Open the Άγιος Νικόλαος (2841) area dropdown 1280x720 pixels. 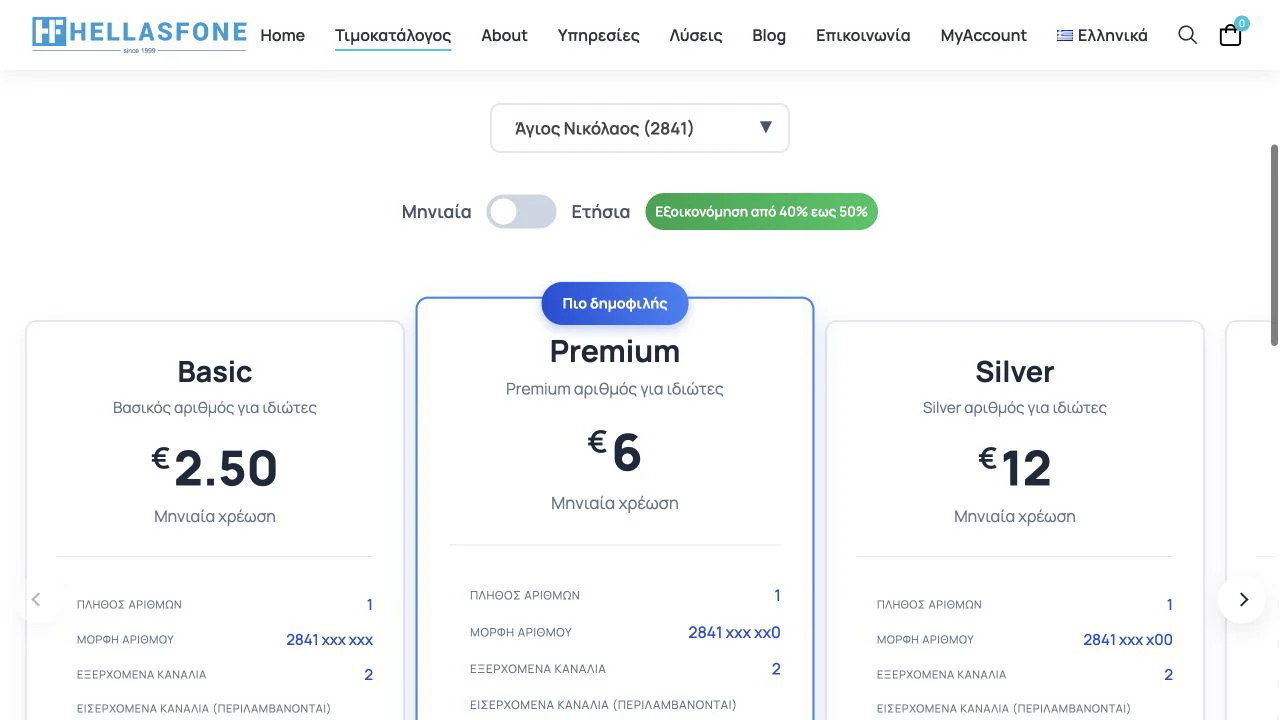(x=640, y=128)
